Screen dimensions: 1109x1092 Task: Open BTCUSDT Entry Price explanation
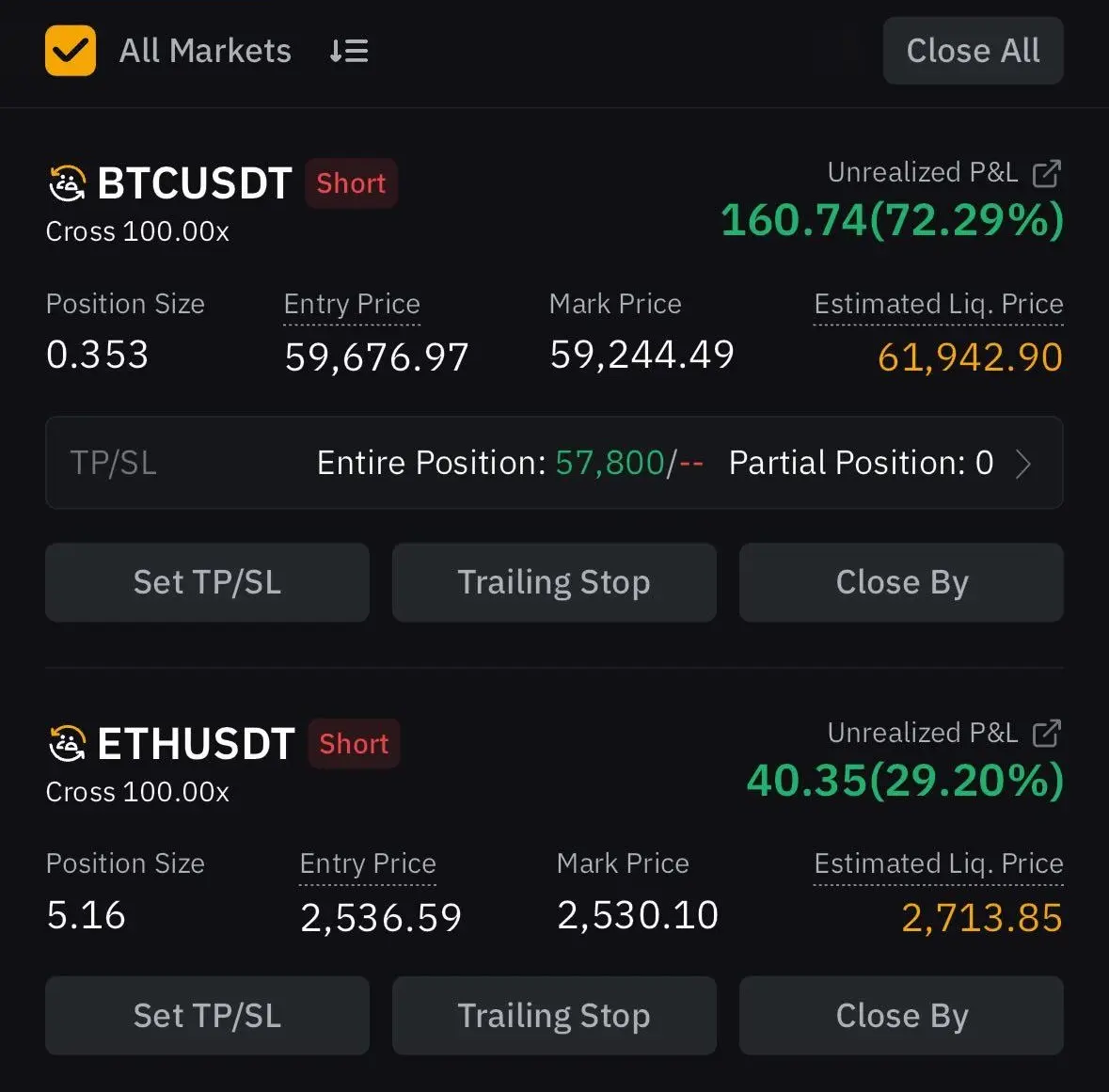352,304
